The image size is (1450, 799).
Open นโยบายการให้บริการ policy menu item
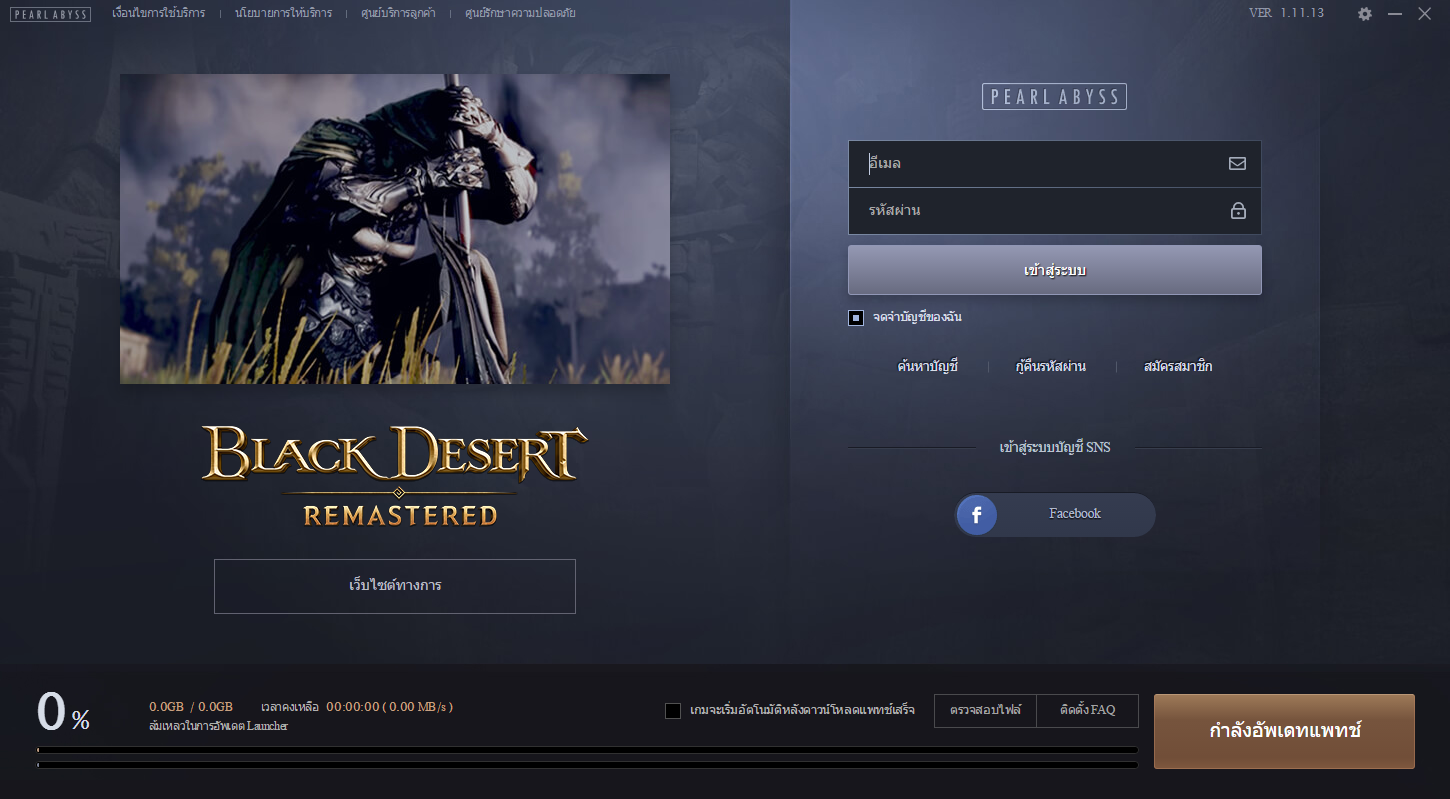click(x=283, y=14)
